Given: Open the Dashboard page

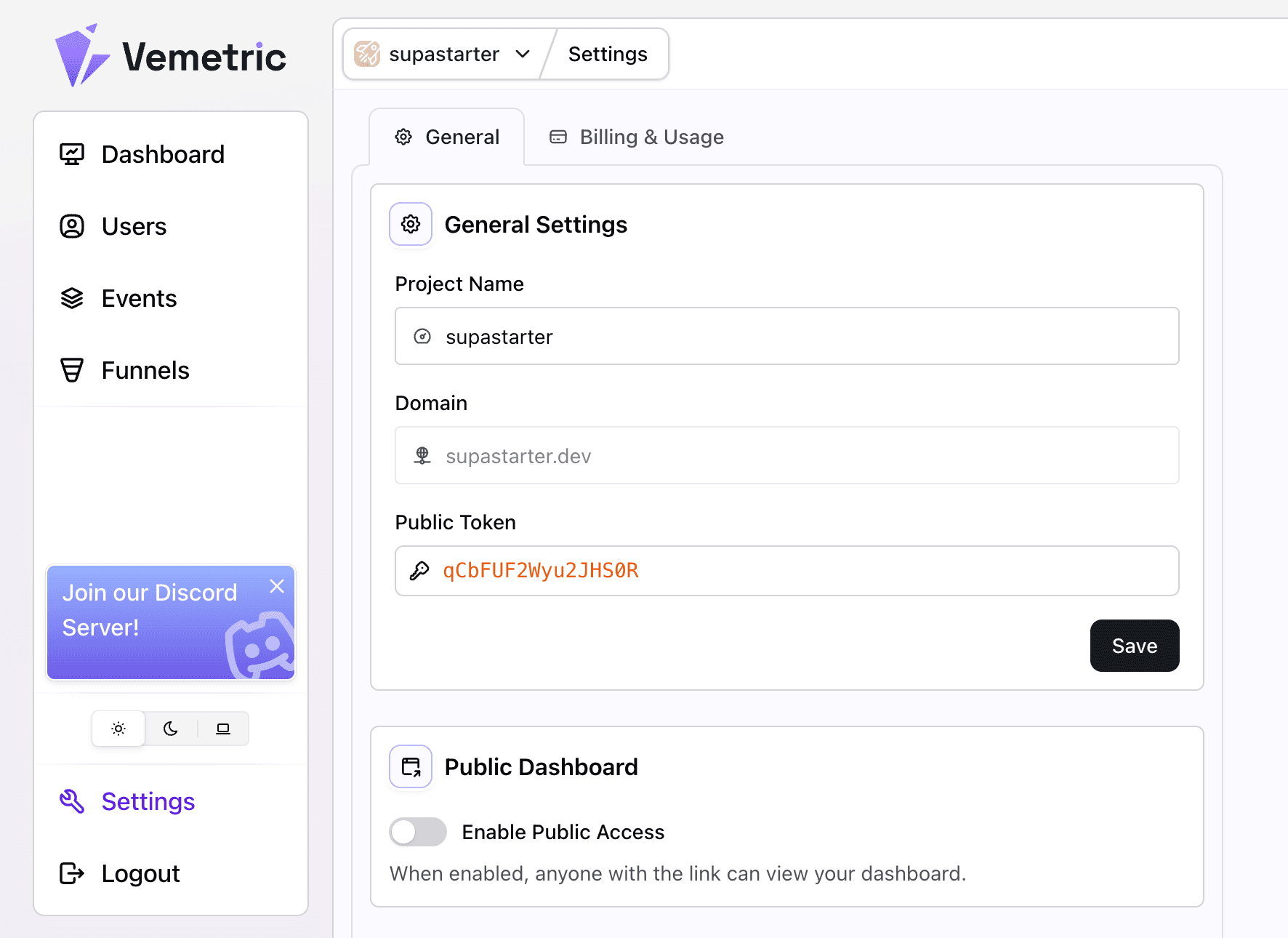Looking at the screenshot, I should pyautogui.click(x=171, y=154).
